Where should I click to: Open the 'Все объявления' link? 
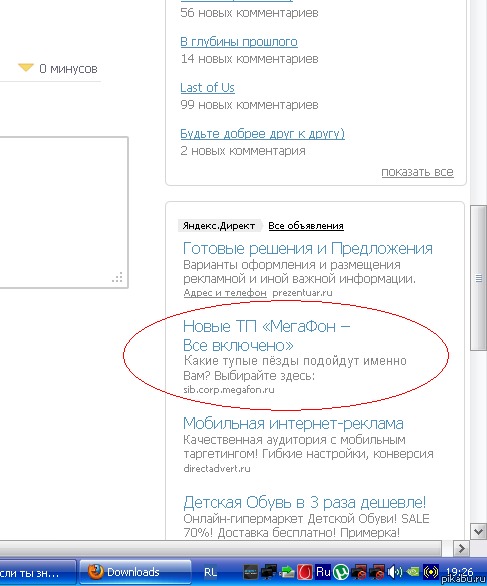point(306,226)
